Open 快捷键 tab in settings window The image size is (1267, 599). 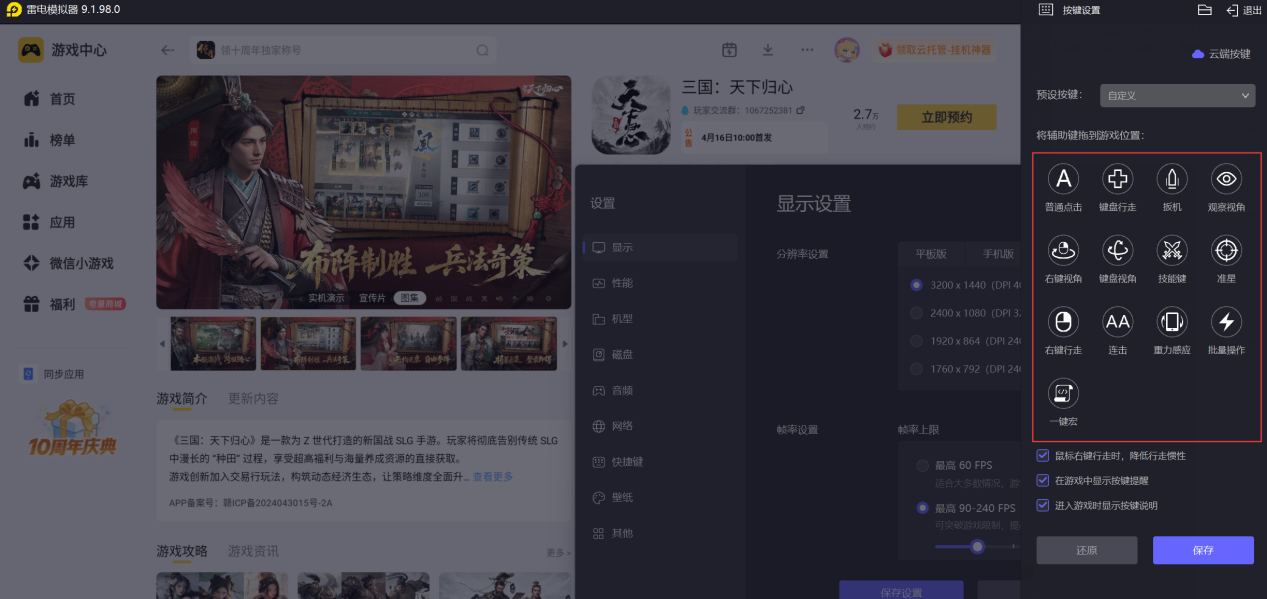660,462
